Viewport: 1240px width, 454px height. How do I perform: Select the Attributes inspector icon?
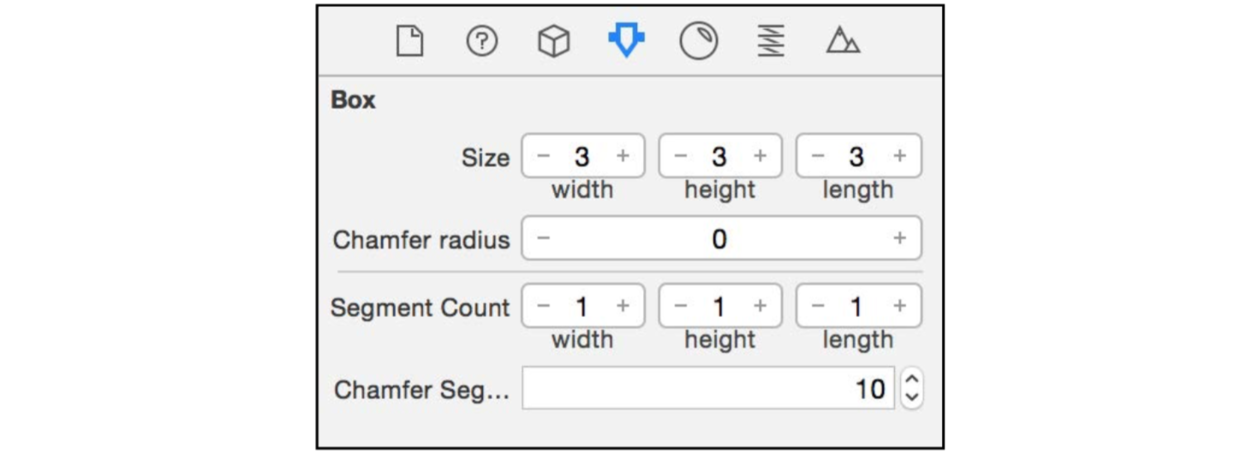(x=626, y=41)
